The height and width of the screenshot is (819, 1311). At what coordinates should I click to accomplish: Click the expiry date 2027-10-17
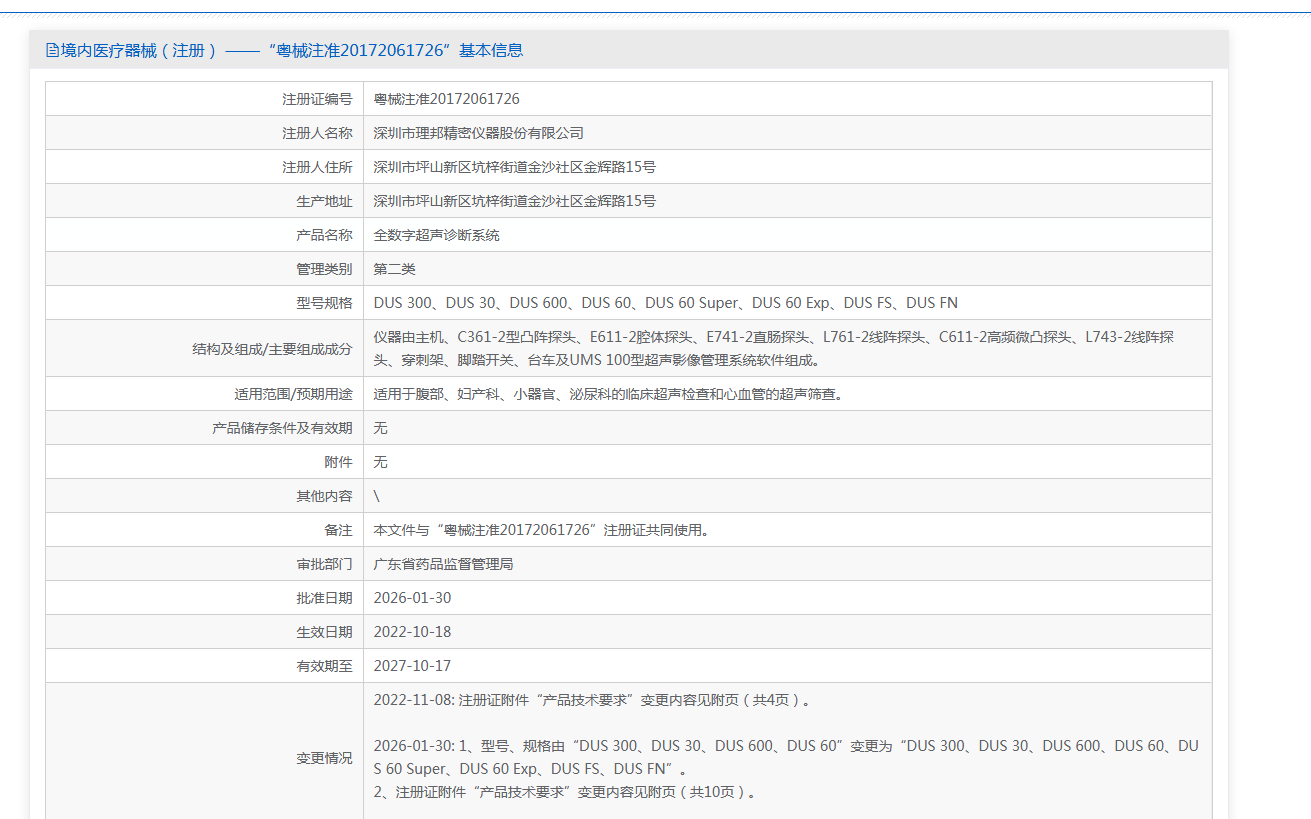tap(412, 666)
